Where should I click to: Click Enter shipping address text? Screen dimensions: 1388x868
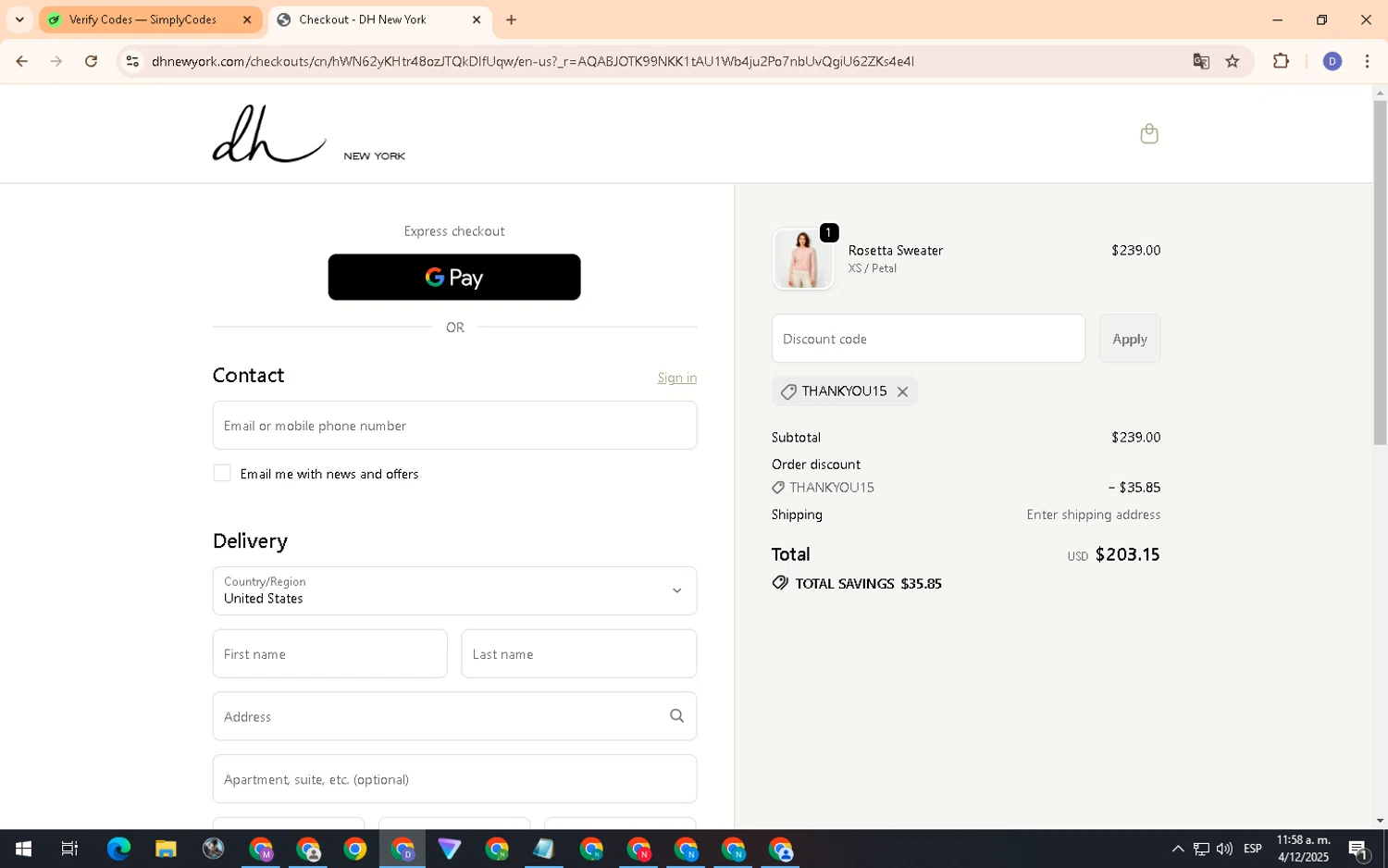point(1093,515)
